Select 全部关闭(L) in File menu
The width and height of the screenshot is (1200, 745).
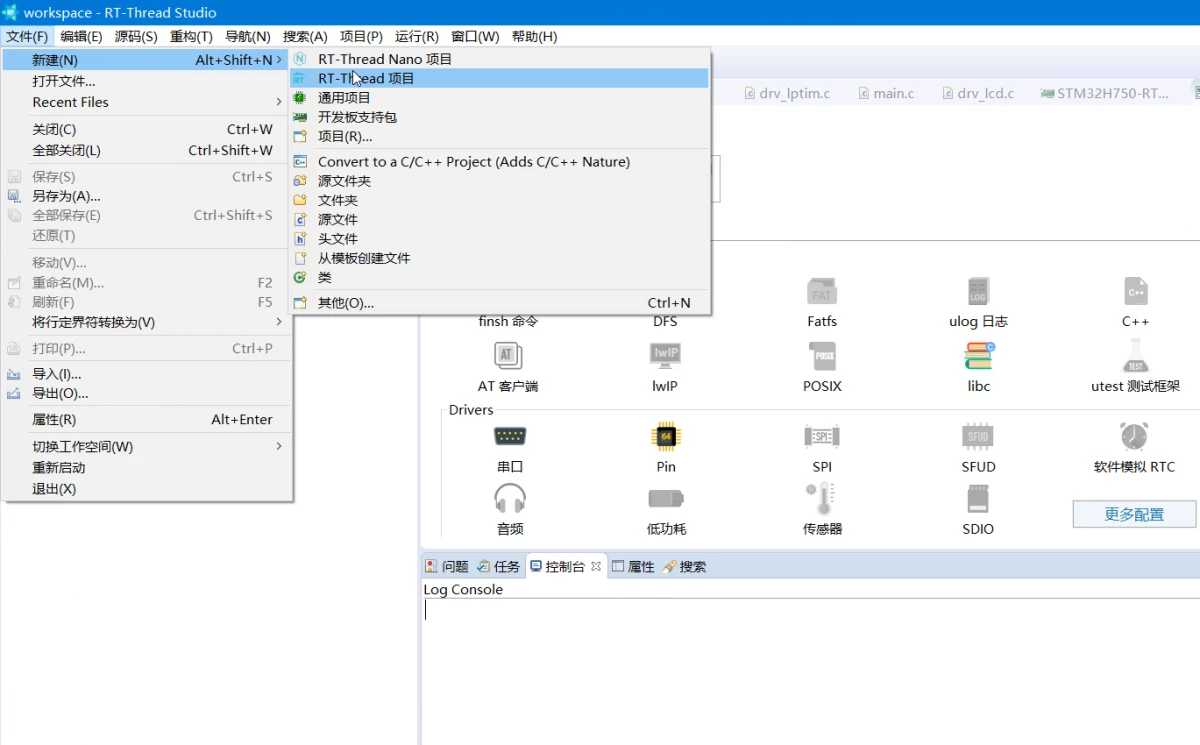pyautogui.click(x=147, y=150)
